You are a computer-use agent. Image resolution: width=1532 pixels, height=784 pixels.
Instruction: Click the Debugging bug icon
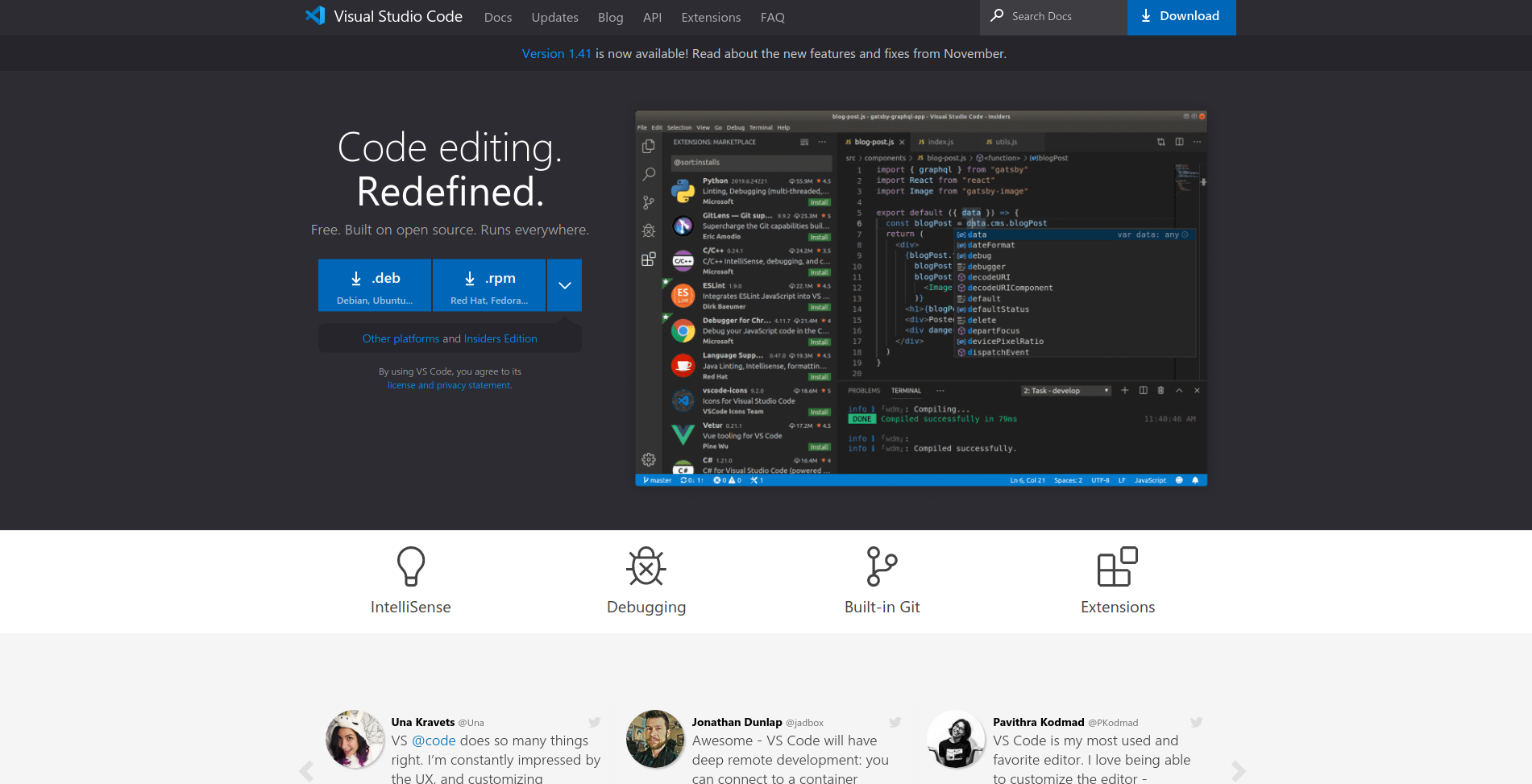[x=646, y=566]
